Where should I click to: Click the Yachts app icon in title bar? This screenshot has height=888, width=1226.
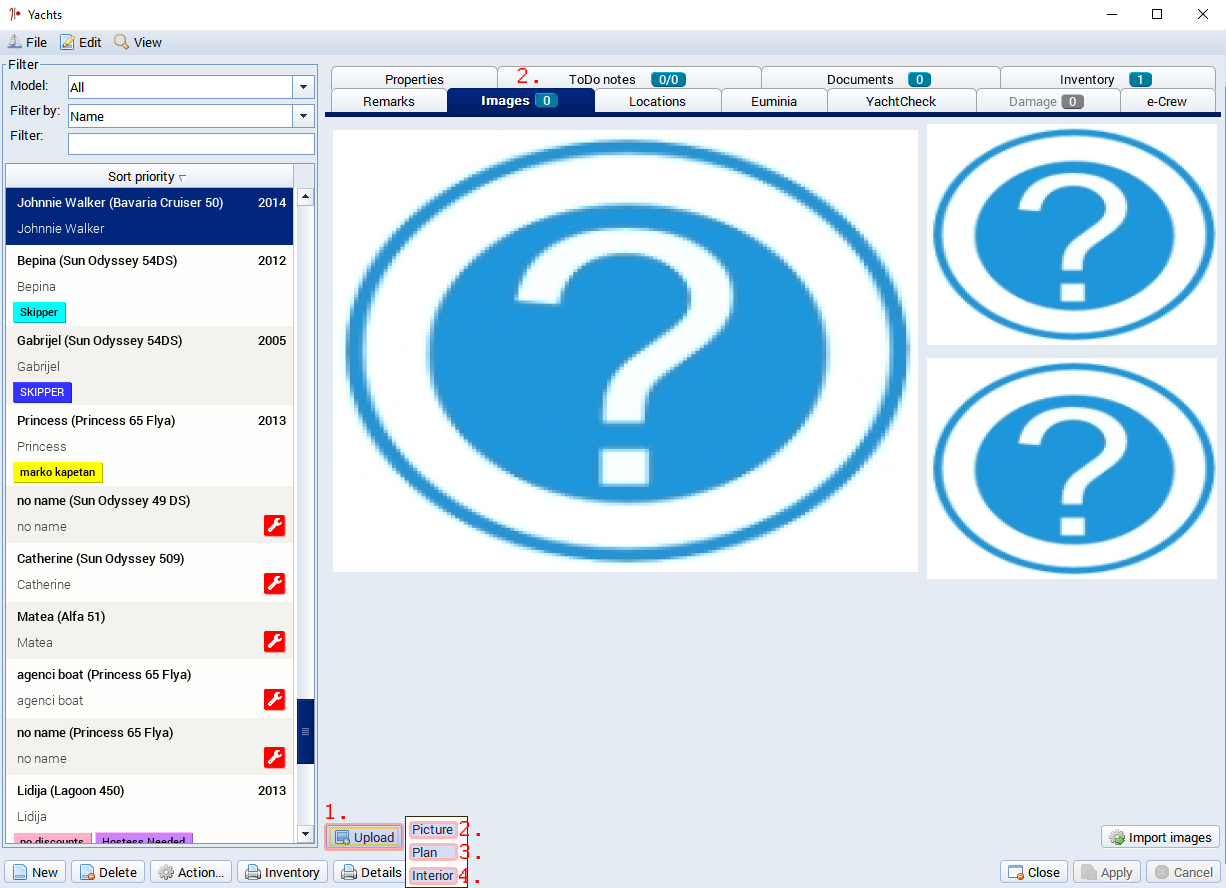[x=14, y=14]
